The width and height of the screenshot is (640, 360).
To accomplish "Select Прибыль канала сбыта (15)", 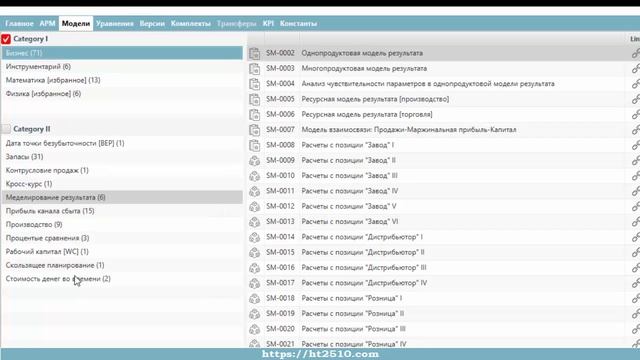I will pos(122,211).
